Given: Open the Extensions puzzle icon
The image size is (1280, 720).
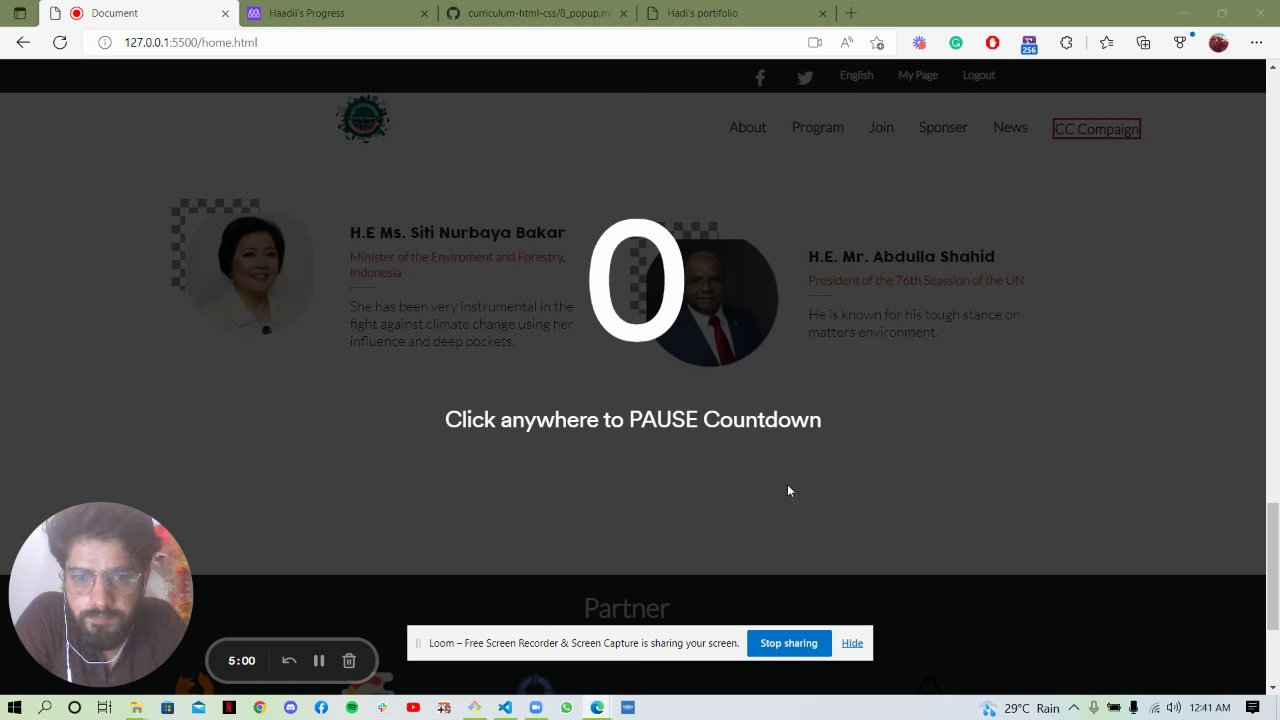Looking at the screenshot, I should click(1066, 42).
